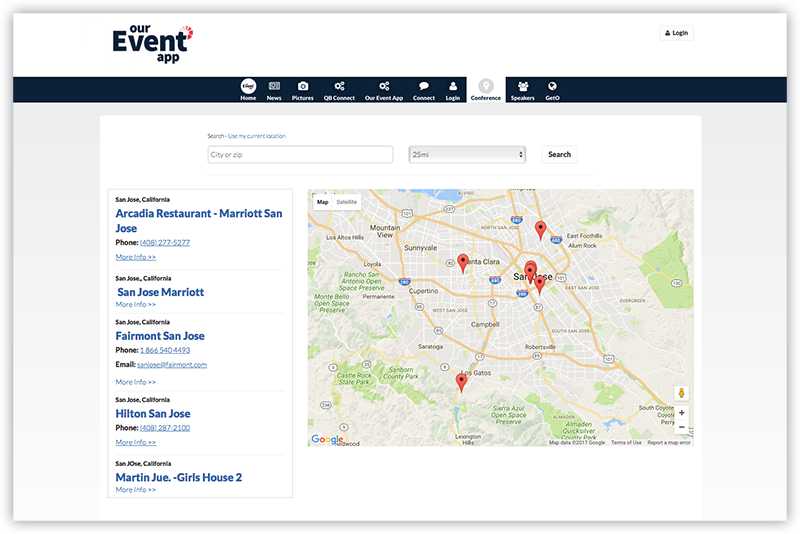
Task: Email sanjose@fairmont.com link
Action: tap(172, 365)
